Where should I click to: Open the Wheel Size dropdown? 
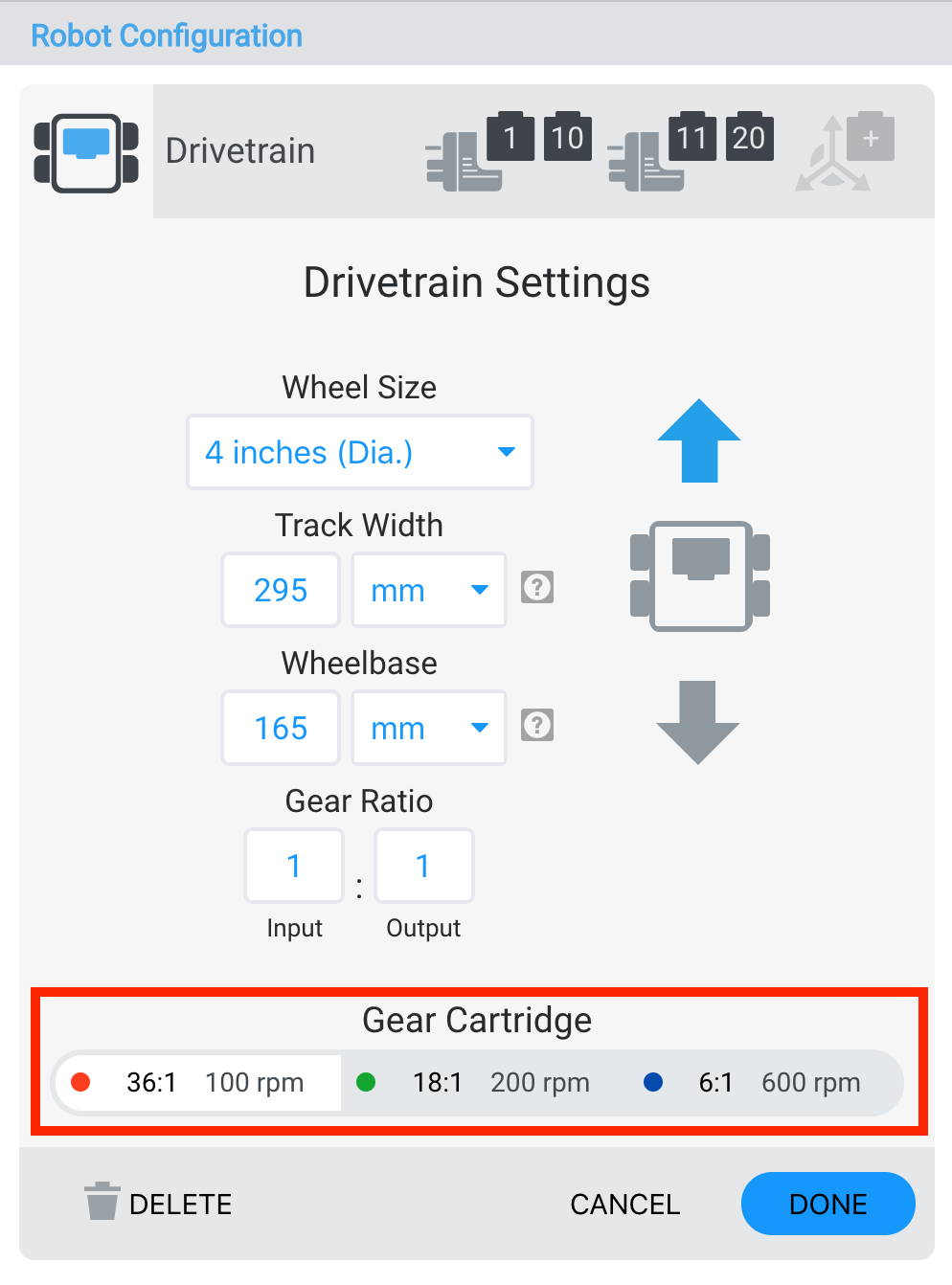[x=359, y=452]
